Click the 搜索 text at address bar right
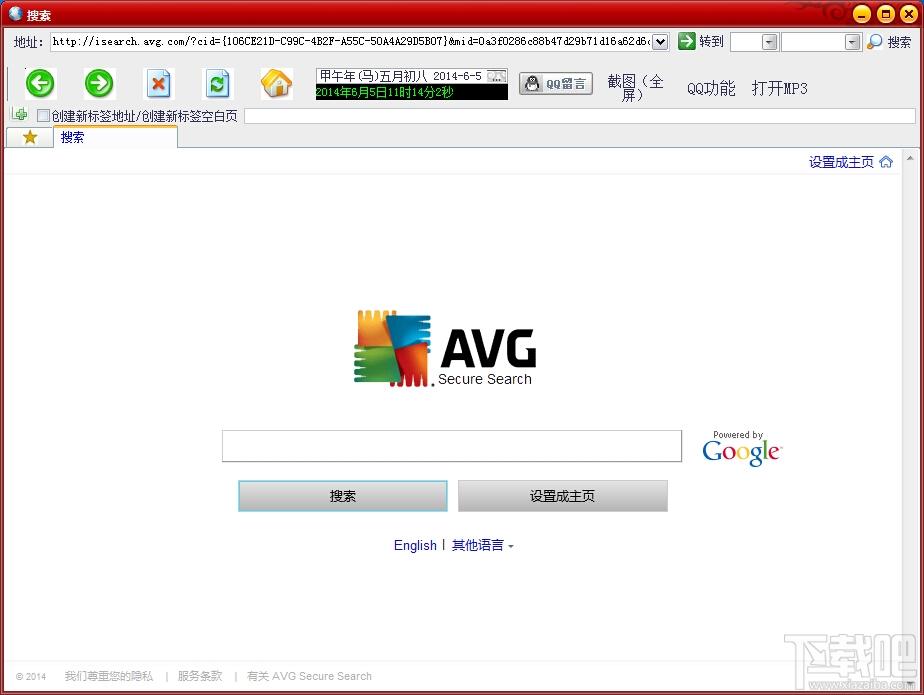The image size is (924, 695). [x=899, y=42]
